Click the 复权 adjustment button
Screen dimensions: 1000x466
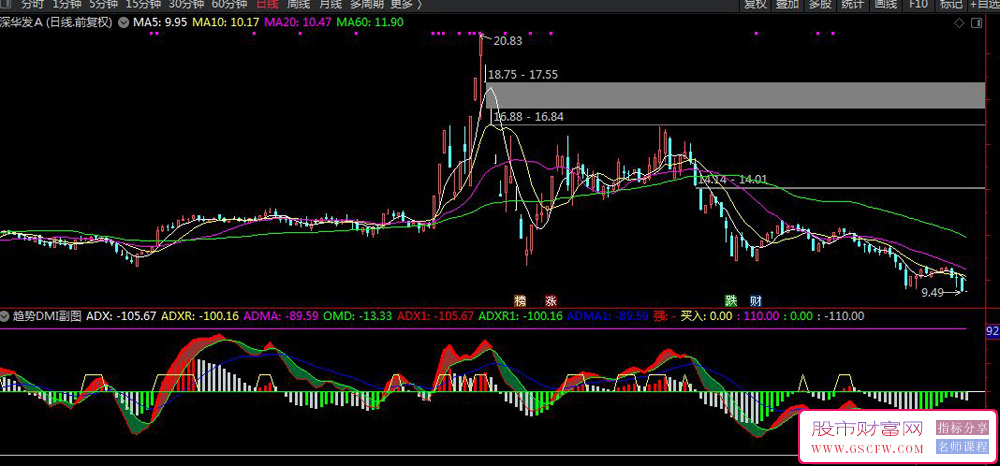[x=756, y=4]
